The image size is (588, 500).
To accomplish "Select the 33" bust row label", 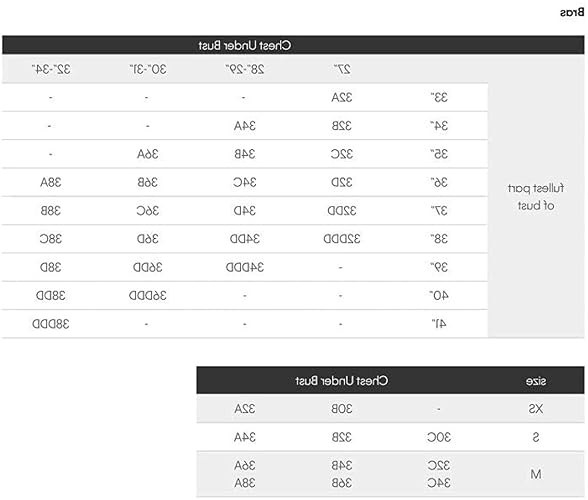I will [439, 98].
